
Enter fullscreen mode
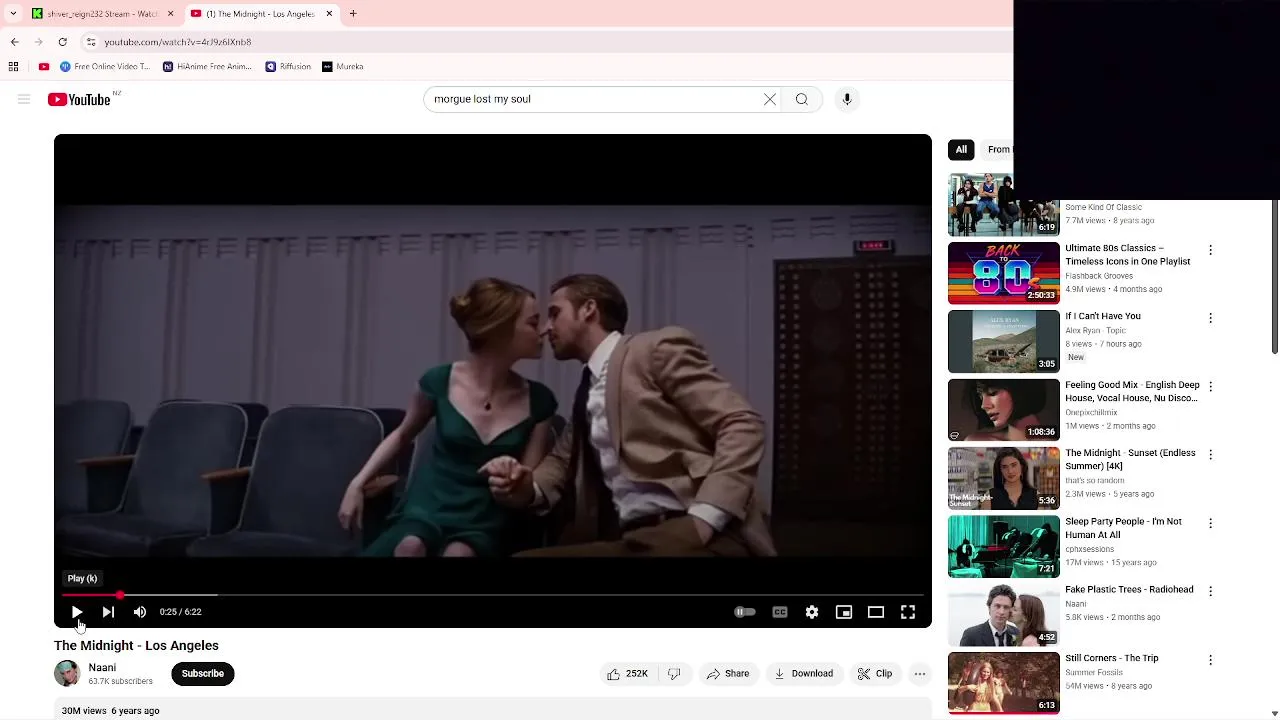click(x=908, y=612)
